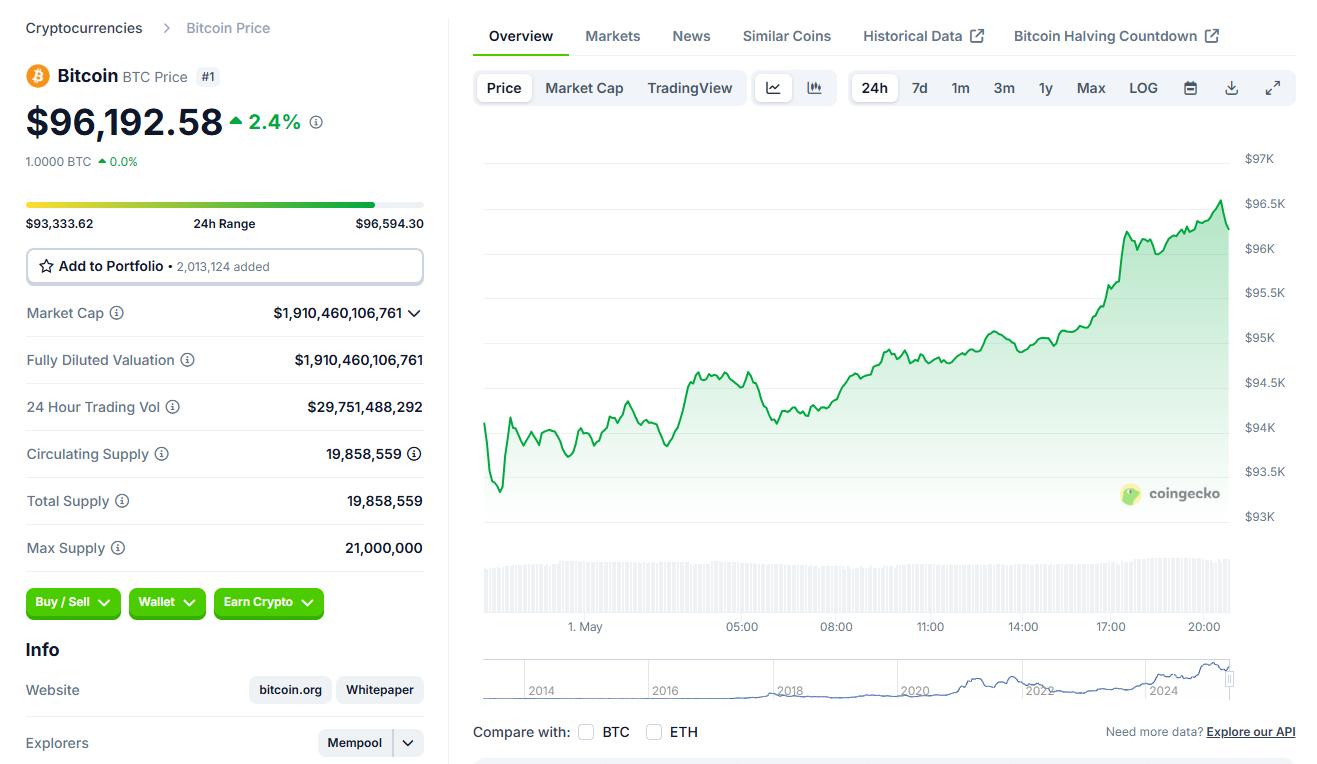Click the Bitcoin orange logo icon
Screen dimensions: 1317x764
pos(38,76)
